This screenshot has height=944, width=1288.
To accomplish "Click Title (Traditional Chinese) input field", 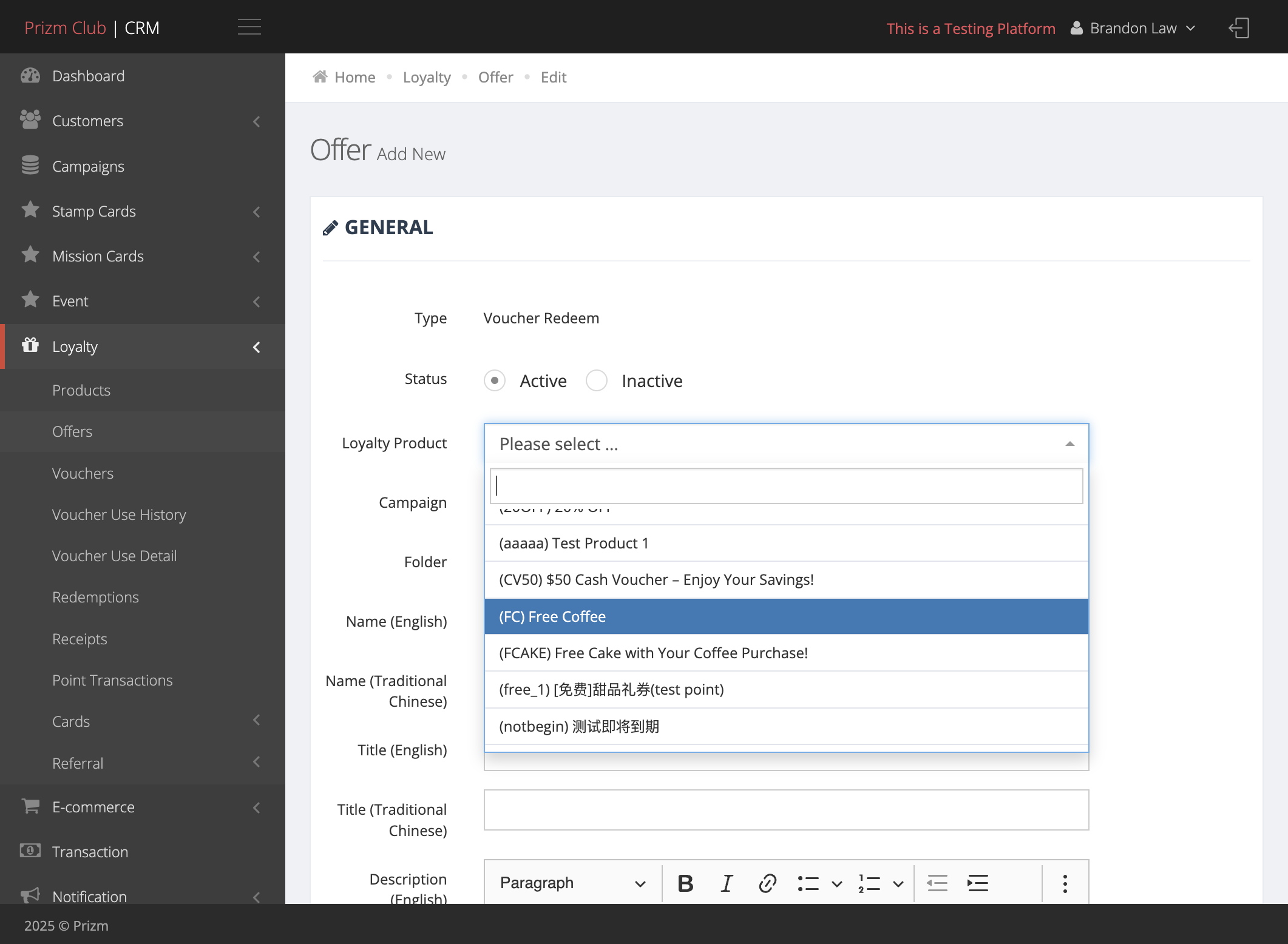I will pyautogui.click(x=786, y=810).
